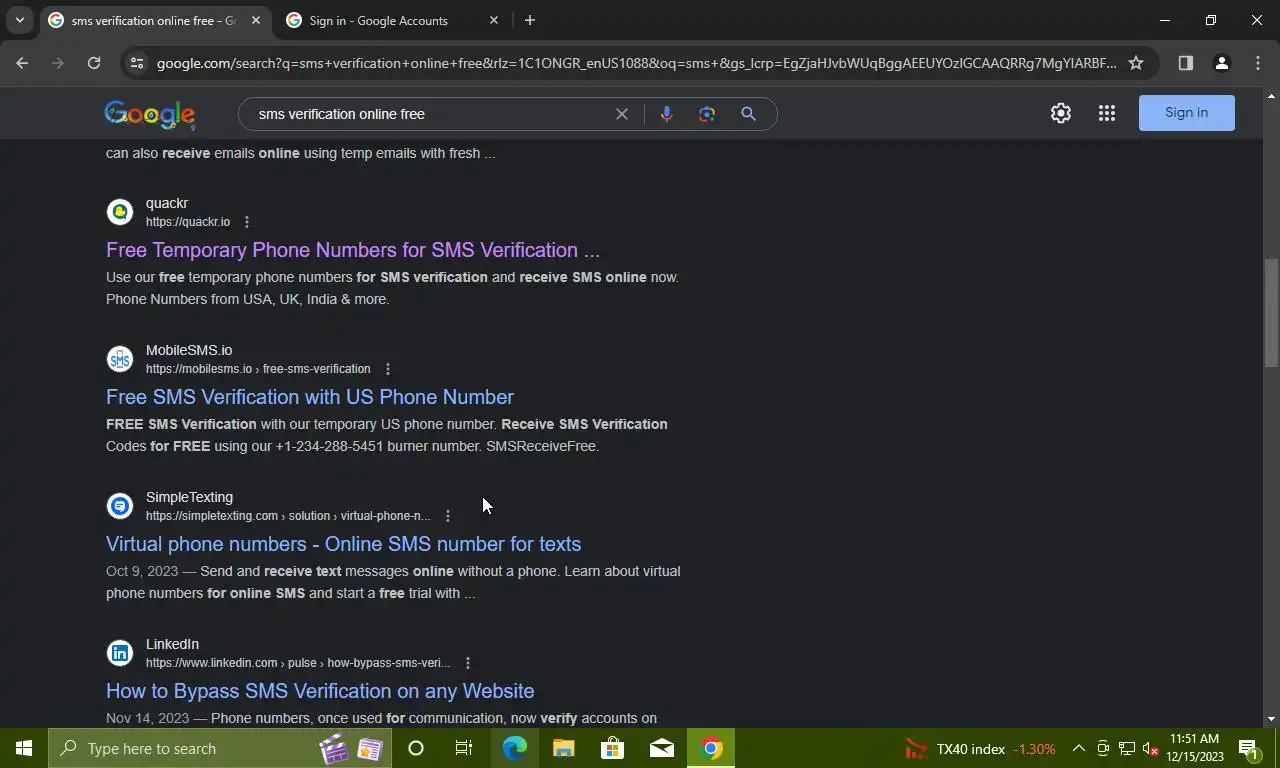
Task: Click the MobileSMS.io site favicon
Action: tap(120, 359)
